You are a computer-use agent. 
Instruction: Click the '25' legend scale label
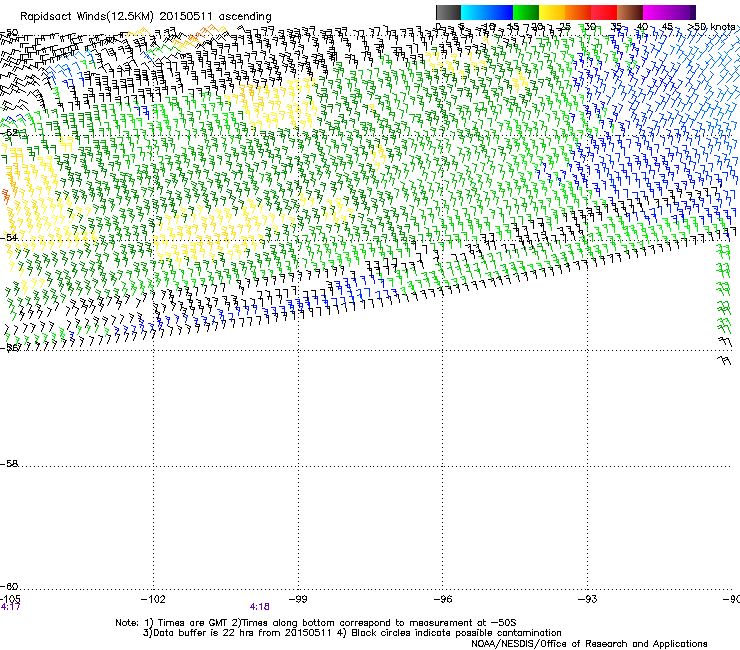click(564, 27)
